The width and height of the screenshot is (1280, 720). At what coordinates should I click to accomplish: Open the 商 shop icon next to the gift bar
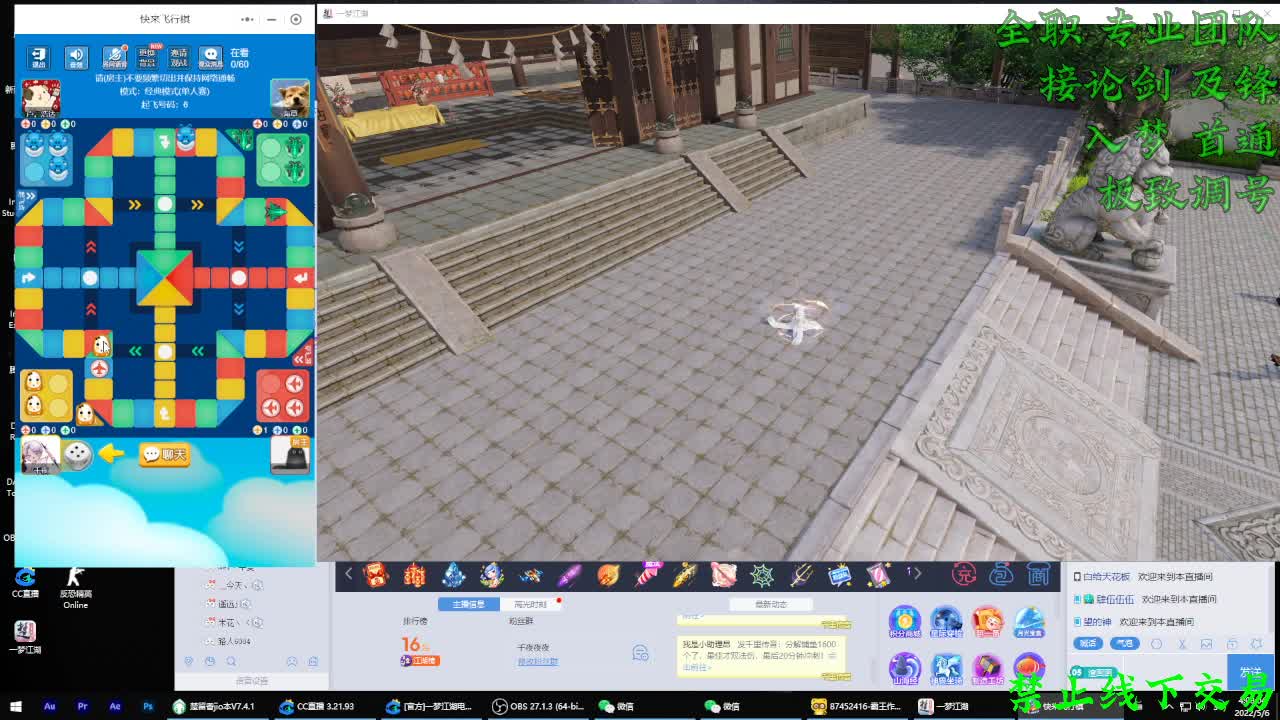(x=1040, y=574)
